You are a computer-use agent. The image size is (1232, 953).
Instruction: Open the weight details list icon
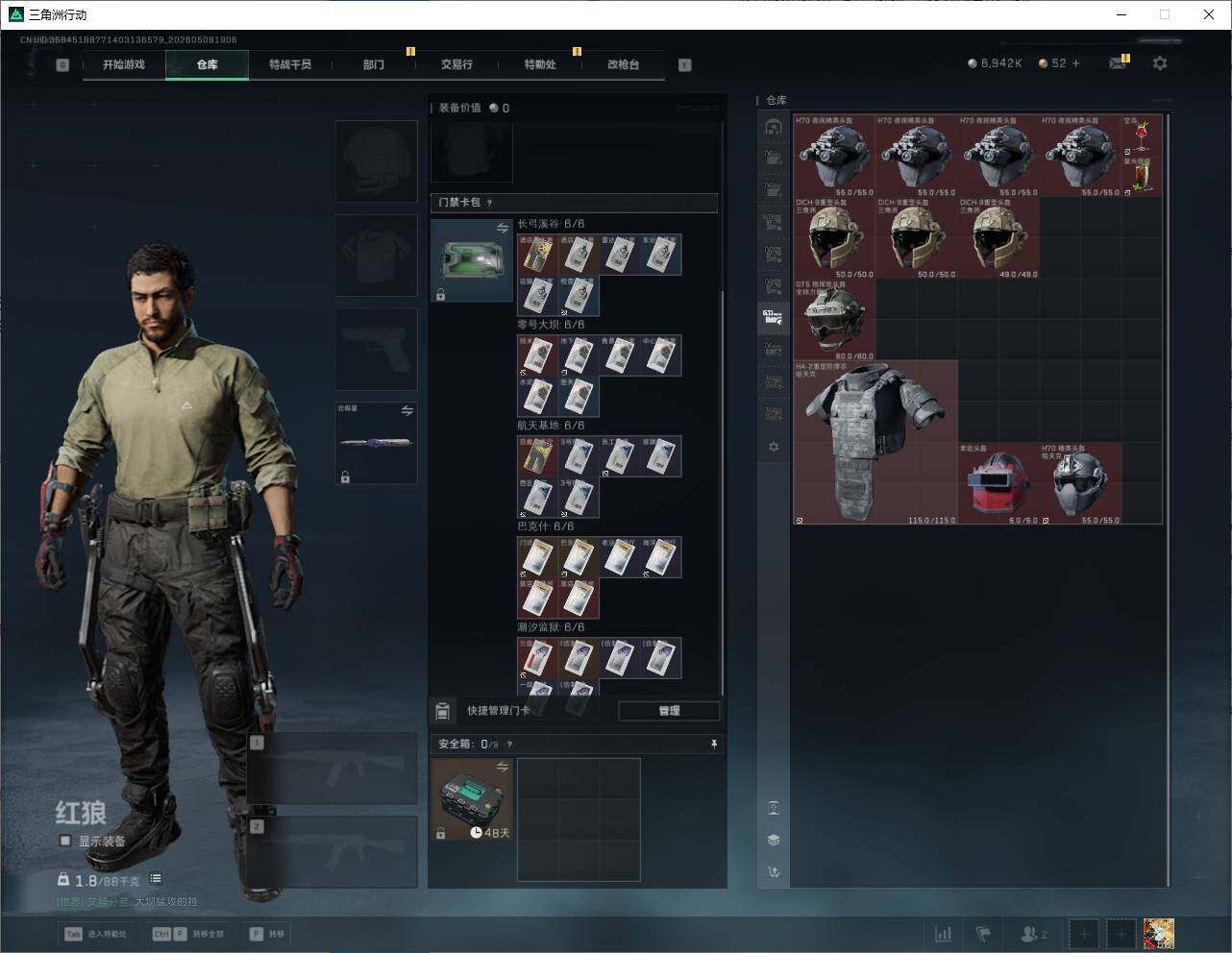pos(156,879)
